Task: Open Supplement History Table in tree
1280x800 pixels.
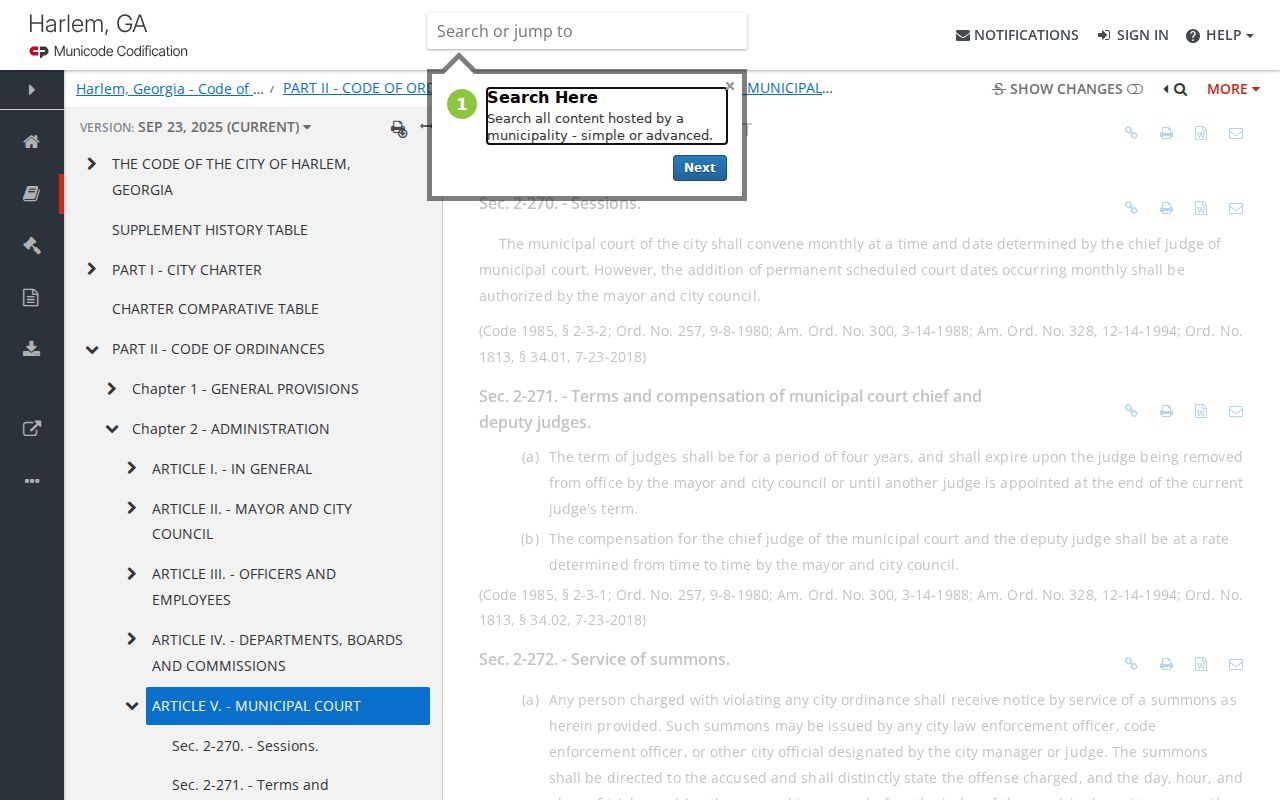Action: pyautogui.click(x=210, y=230)
